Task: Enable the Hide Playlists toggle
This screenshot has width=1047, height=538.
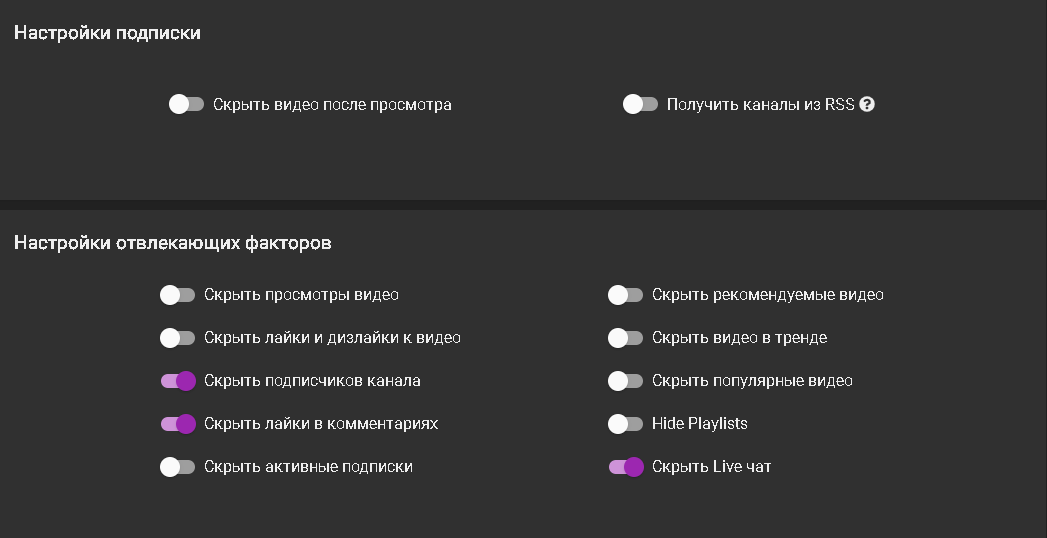Action: coord(625,424)
